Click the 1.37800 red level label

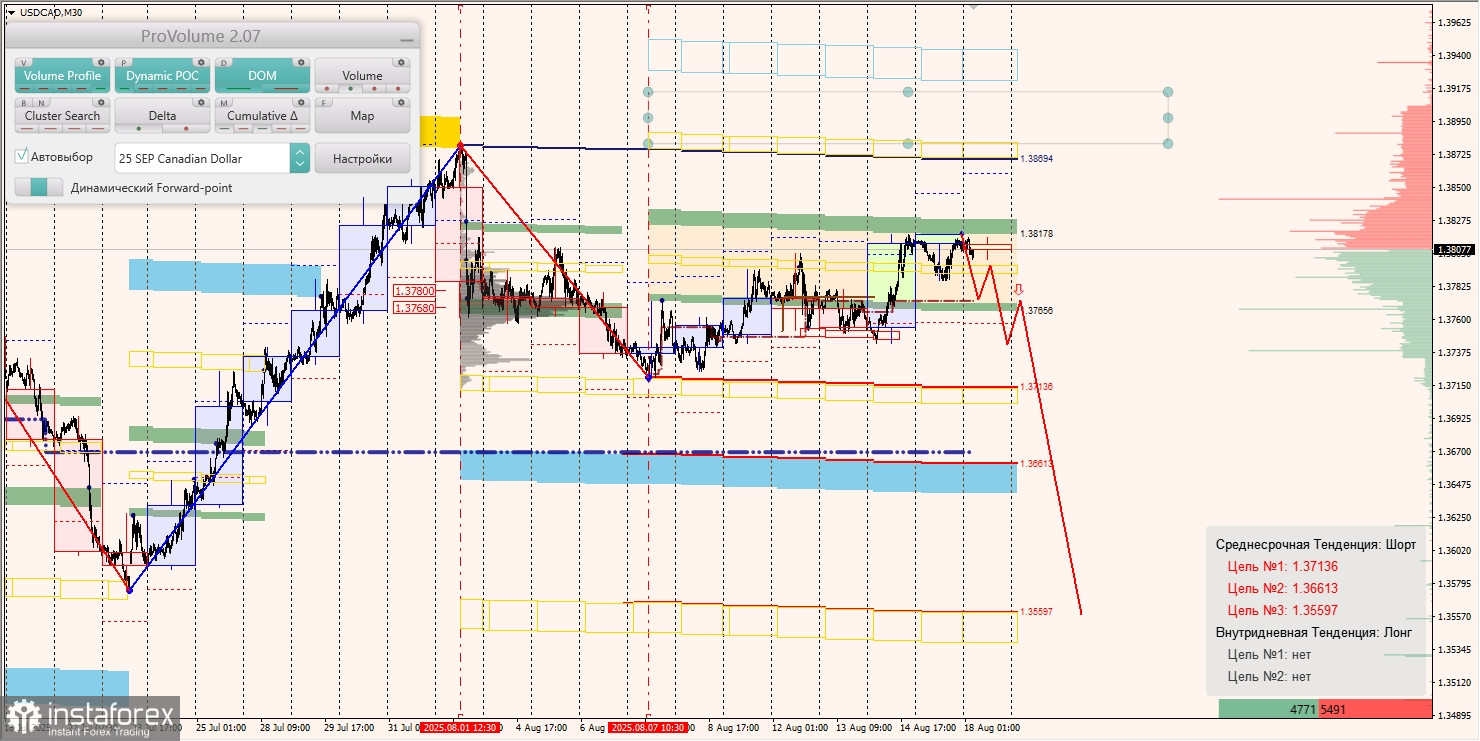point(415,291)
